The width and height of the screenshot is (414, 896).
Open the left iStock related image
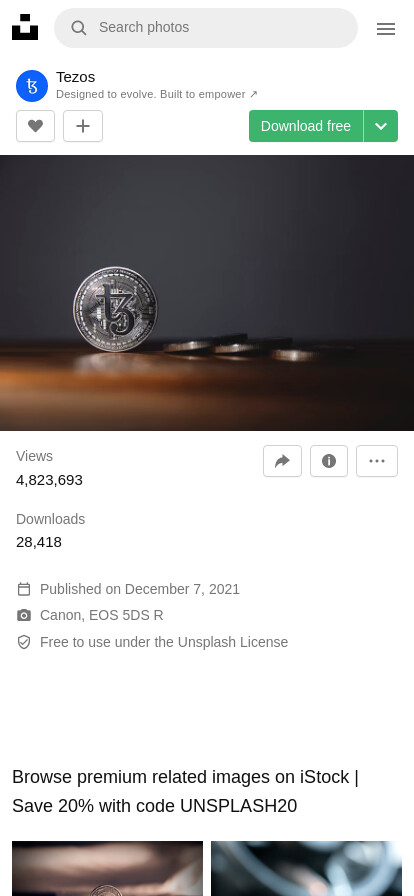108,869
